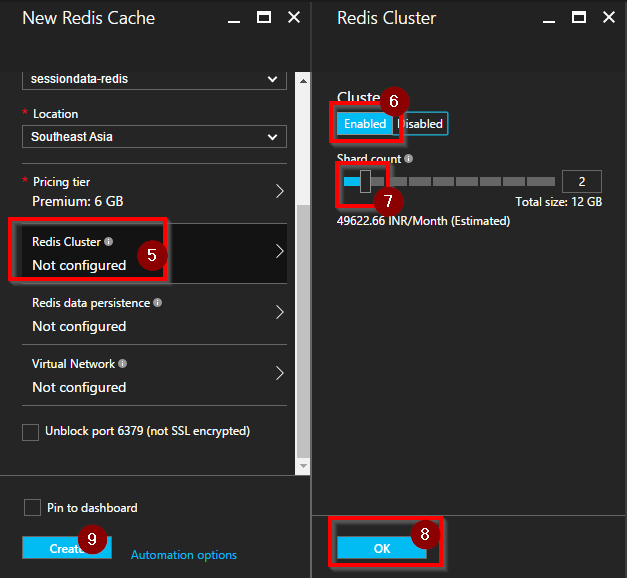Open Automation options link
Image resolution: width=627 pixels, height=578 pixels.
[x=184, y=555]
